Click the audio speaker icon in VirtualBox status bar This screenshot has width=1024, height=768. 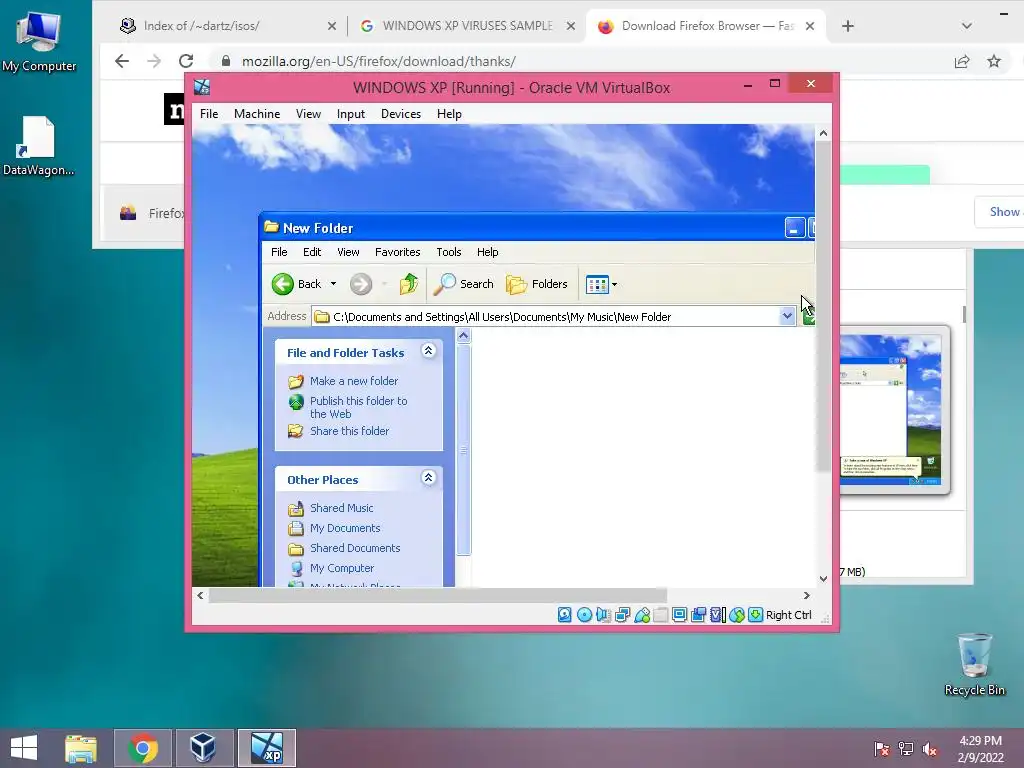603,615
